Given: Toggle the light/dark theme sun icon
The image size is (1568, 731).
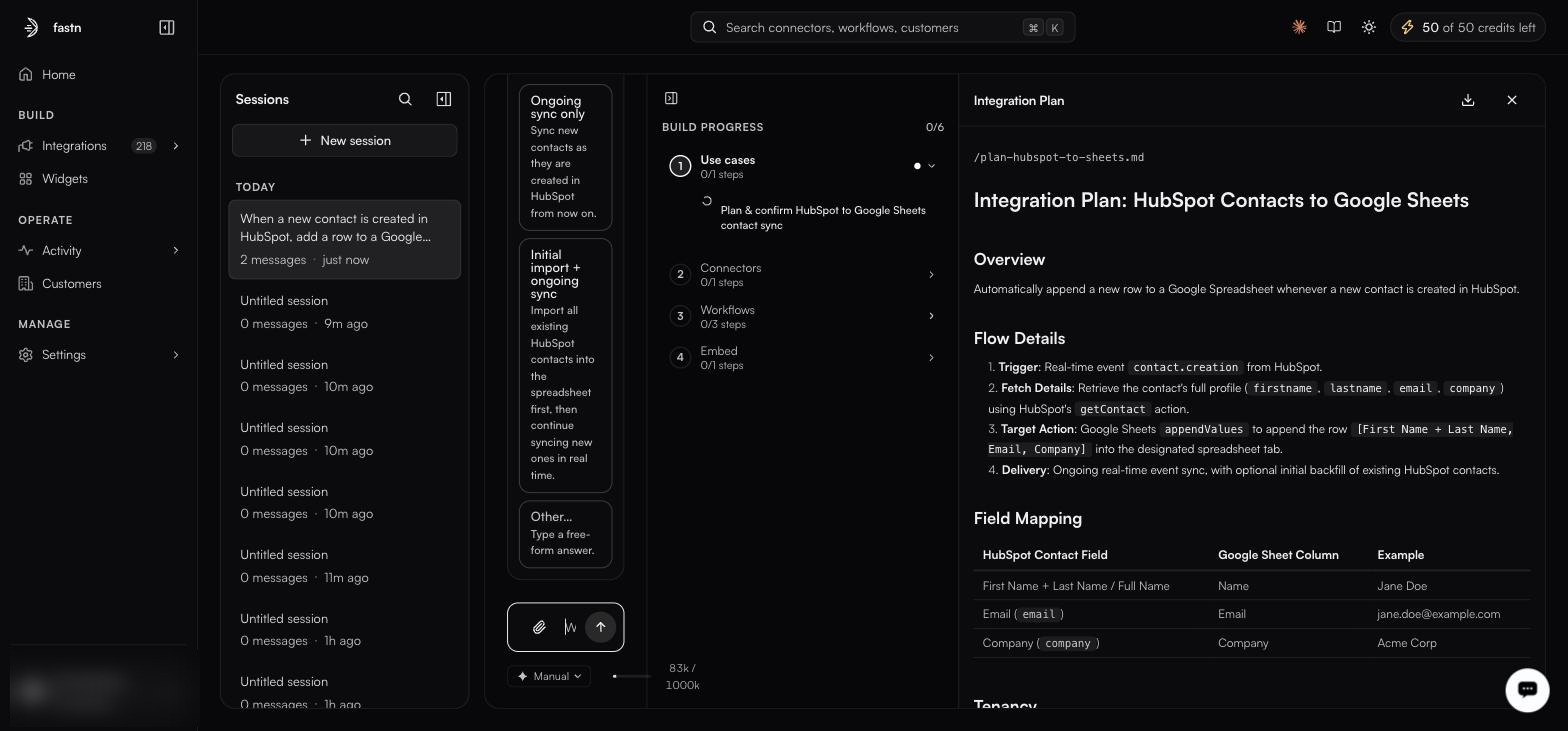Looking at the screenshot, I should (x=1369, y=27).
